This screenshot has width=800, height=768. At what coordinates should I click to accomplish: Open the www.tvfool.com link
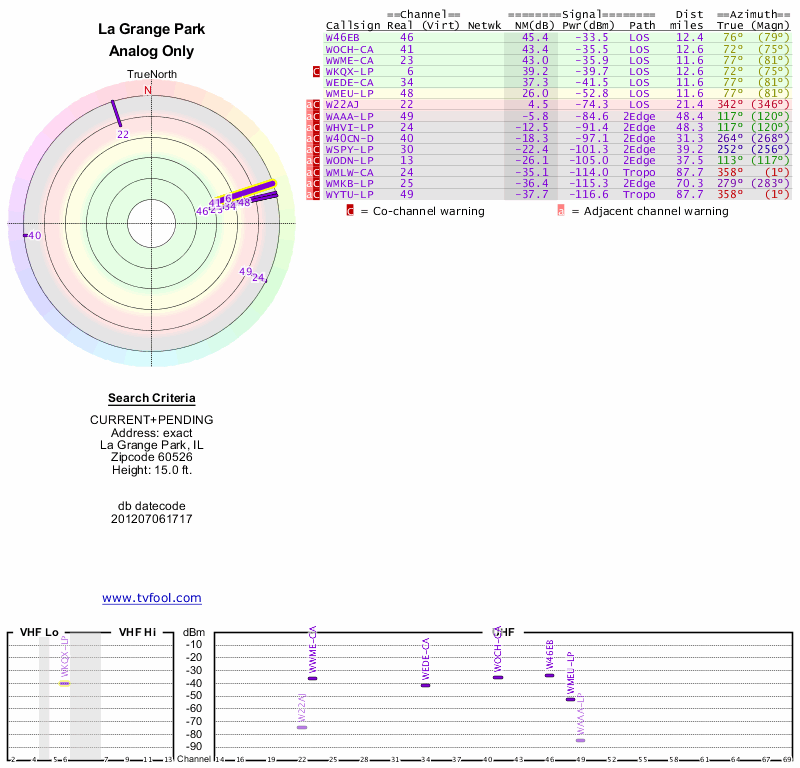coord(152,598)
